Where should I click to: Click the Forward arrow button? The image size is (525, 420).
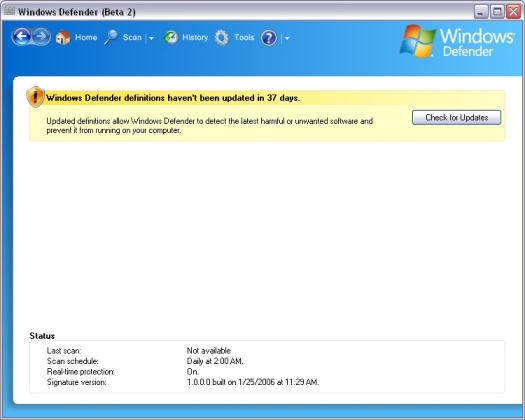(x=42, y=37)
